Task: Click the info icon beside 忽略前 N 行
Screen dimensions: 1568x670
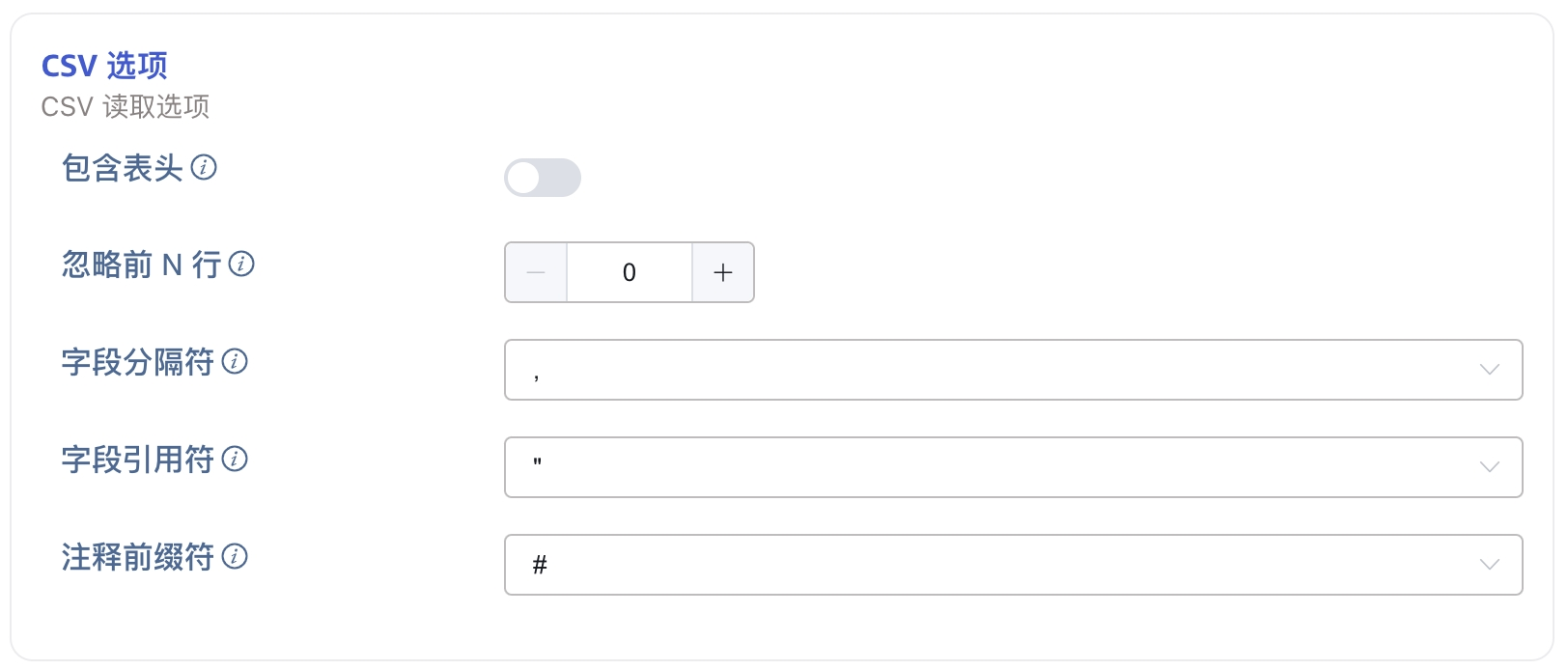Action: pyautogui.click(x=241, y=264)
